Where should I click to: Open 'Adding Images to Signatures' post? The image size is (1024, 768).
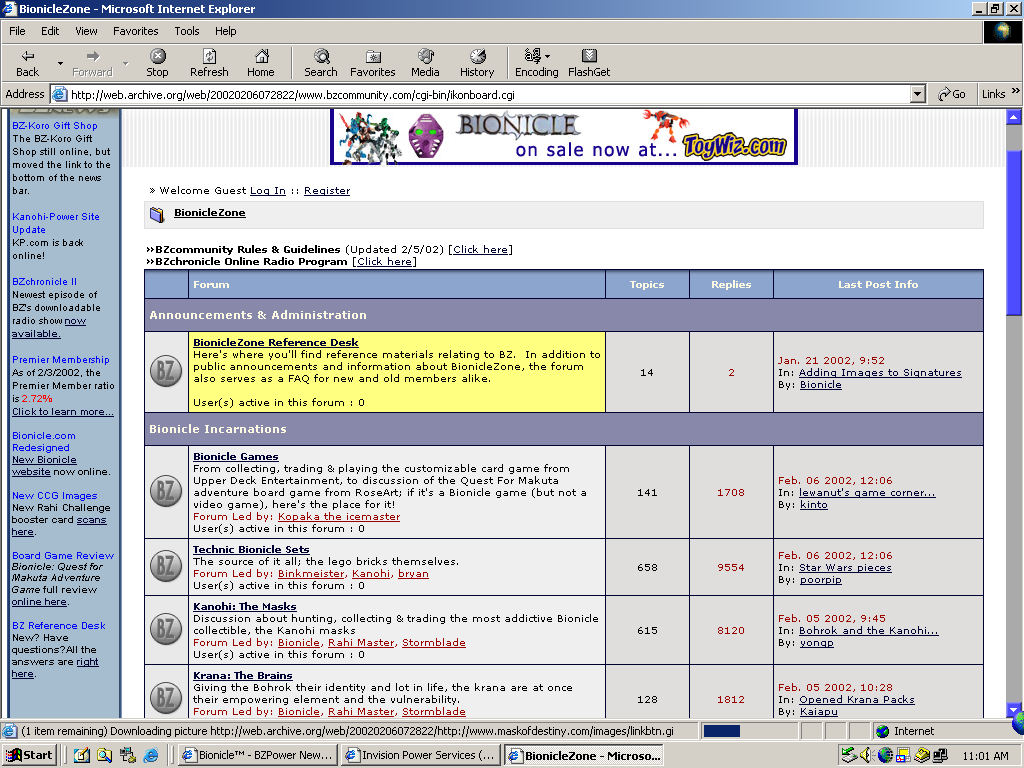880,372
